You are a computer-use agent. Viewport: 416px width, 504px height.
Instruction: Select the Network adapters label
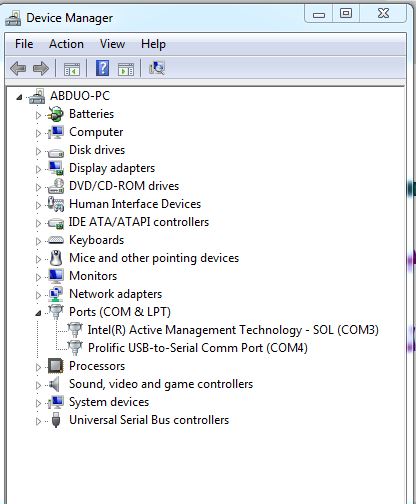116,294
